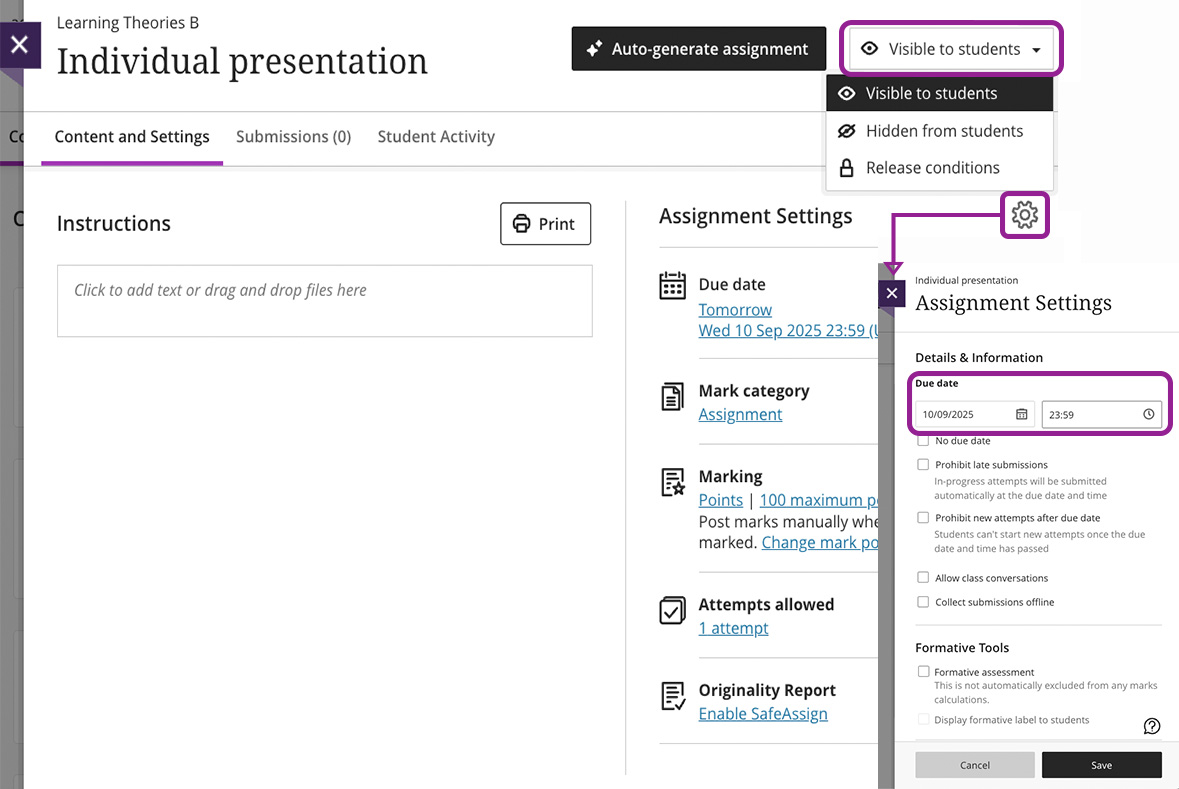Screen dimensions: 1179x789
Task: Click the Attempts allowed checkmark icon
Action: (672, 610)
